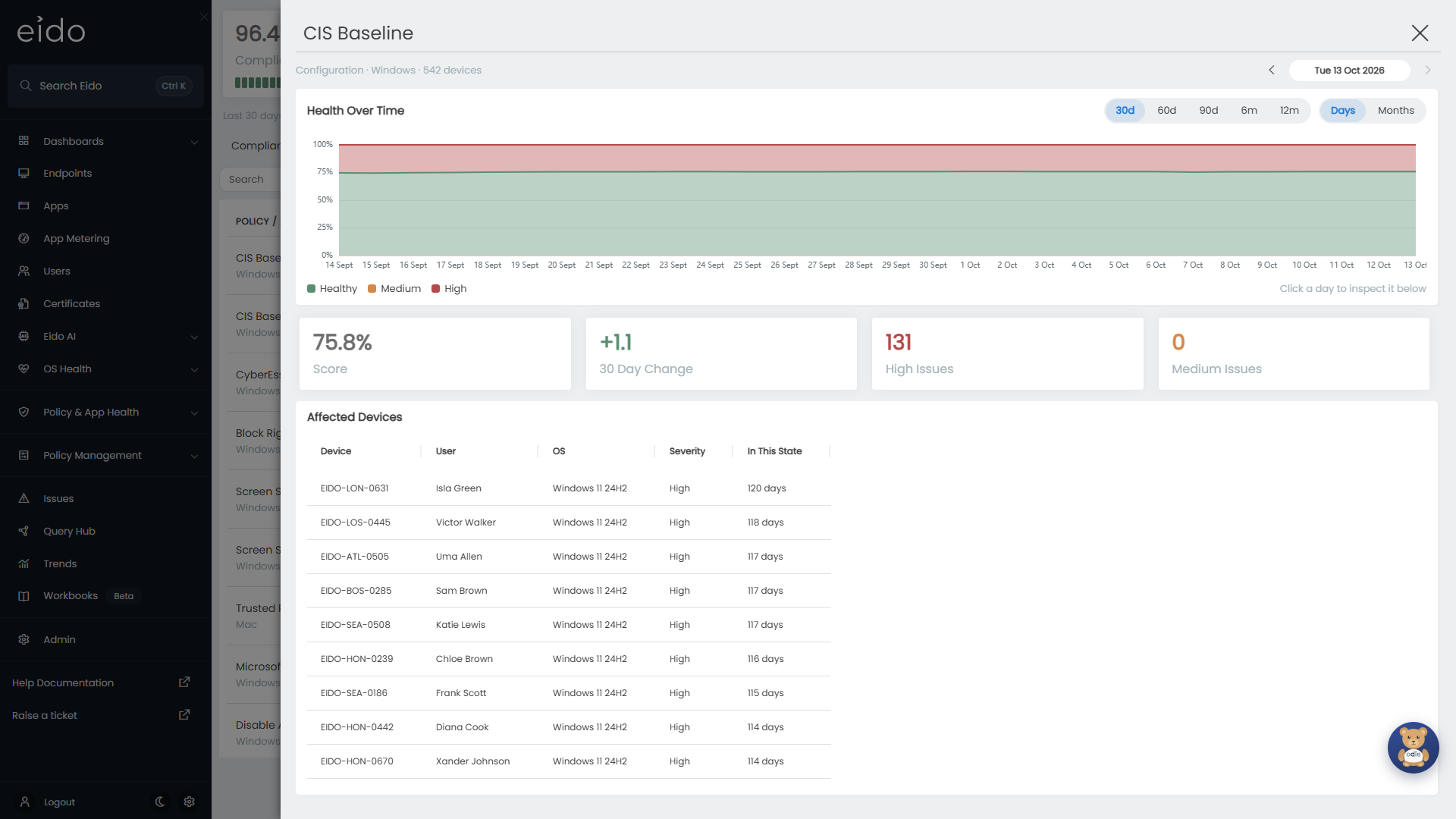This screenshot has height=819, width=1456.
Task: Open the Tue 13 Oct 2026 date picker
Action: click(1349, 71)
